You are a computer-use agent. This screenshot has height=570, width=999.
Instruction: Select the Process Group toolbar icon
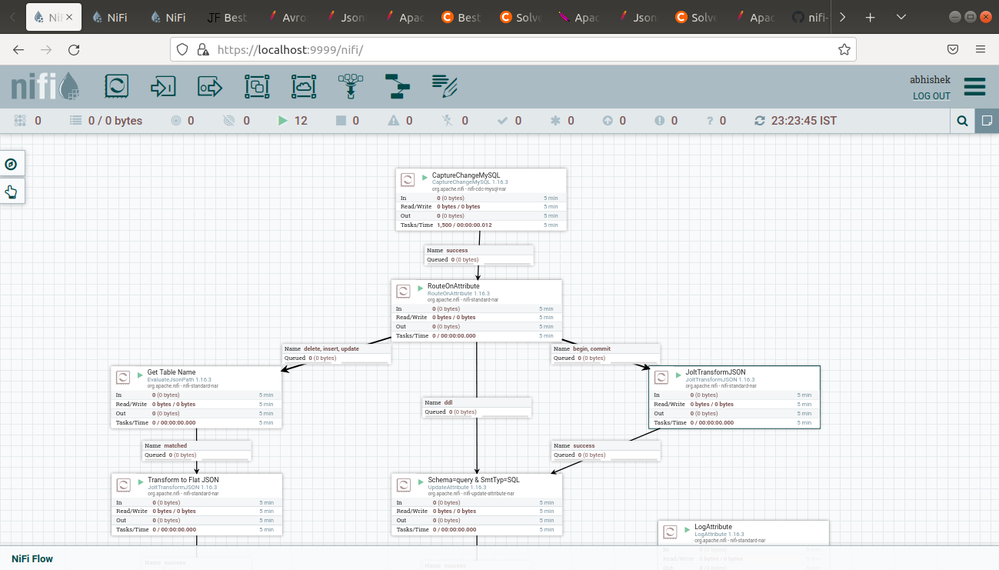[x=257, y=87]
